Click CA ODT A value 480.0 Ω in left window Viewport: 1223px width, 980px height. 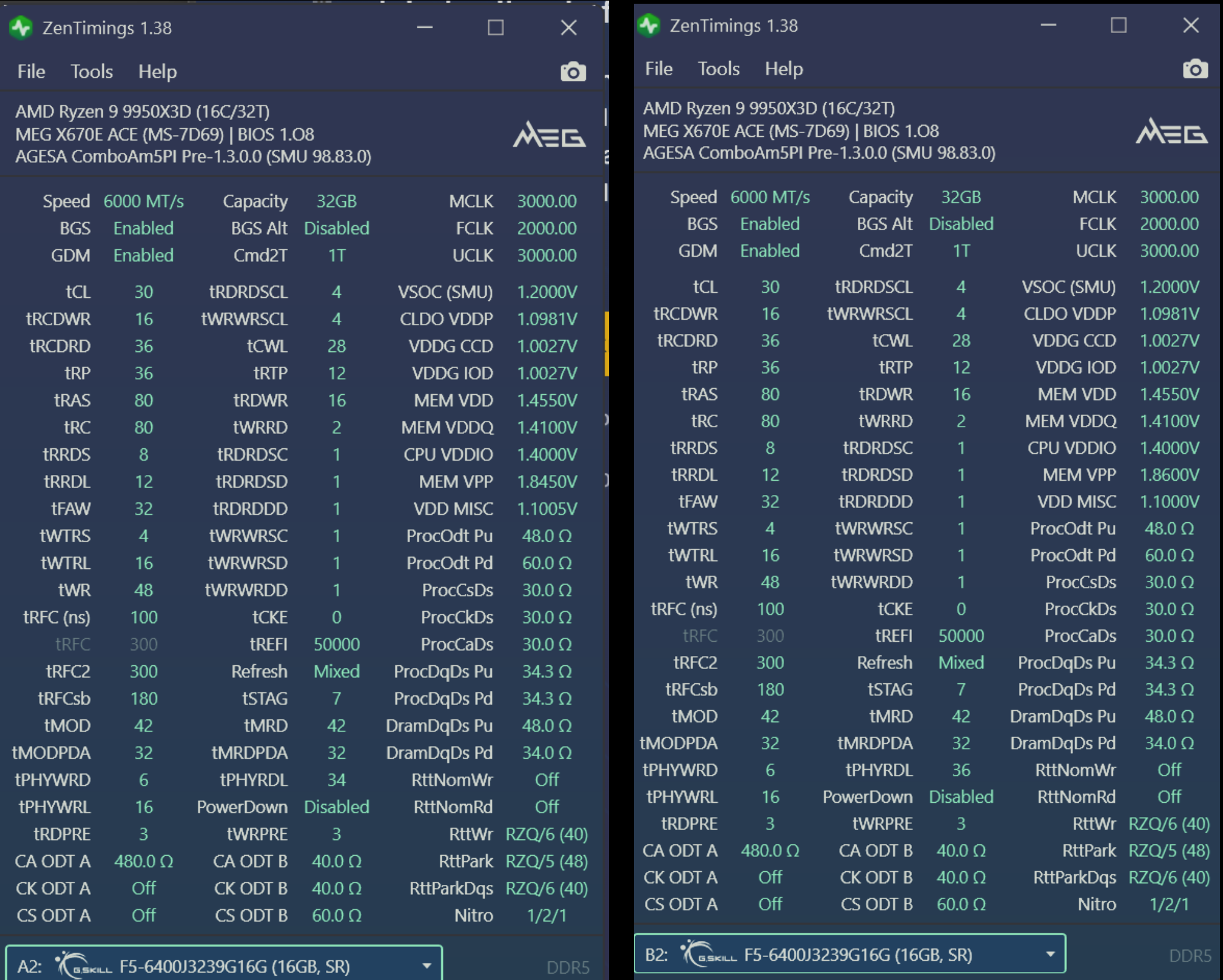click(144, 862)
